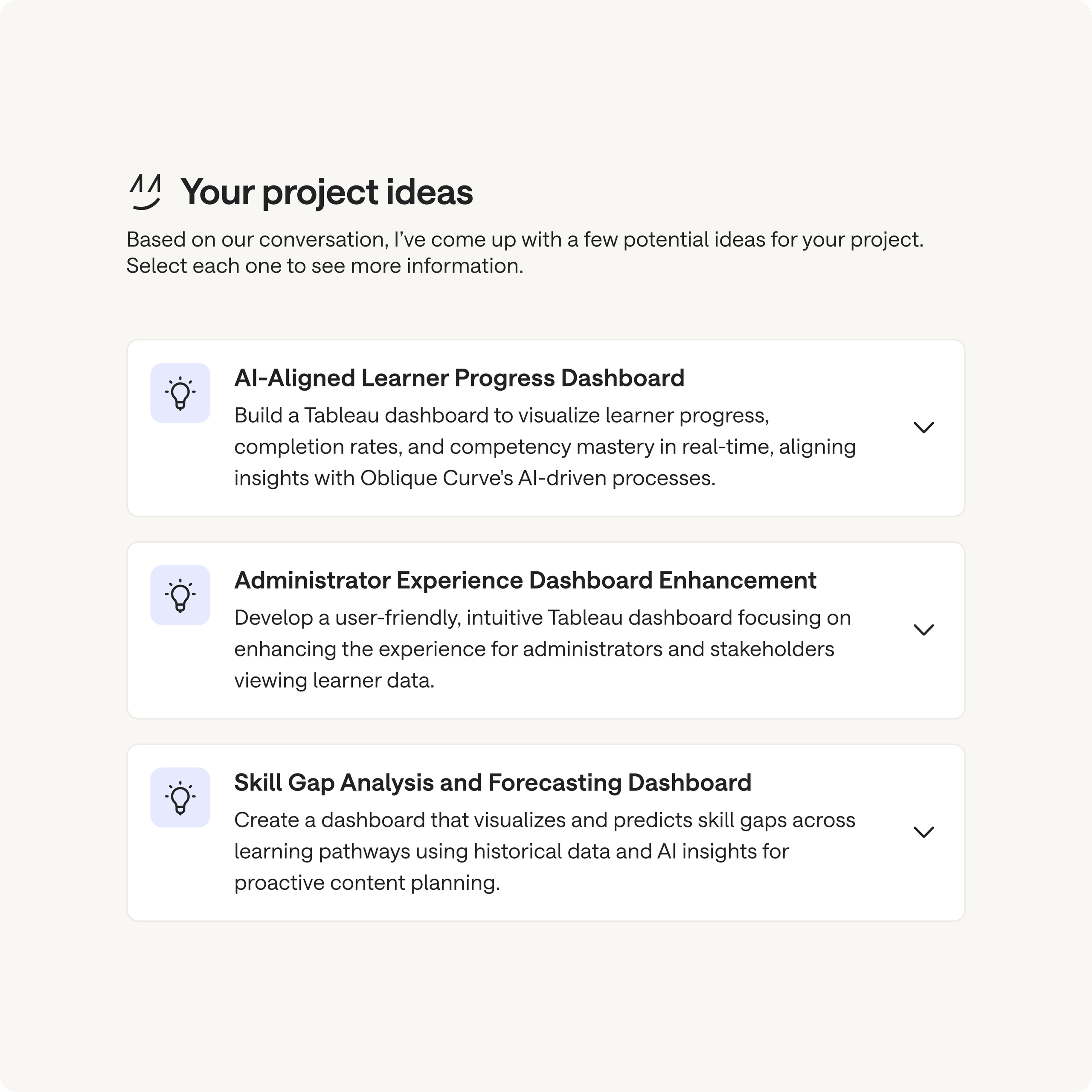The width and height of the screenshot is (1092, 1092).
Task: Click the lightbulb icon for Skill Gap Analysis
Action: point(180,798)
